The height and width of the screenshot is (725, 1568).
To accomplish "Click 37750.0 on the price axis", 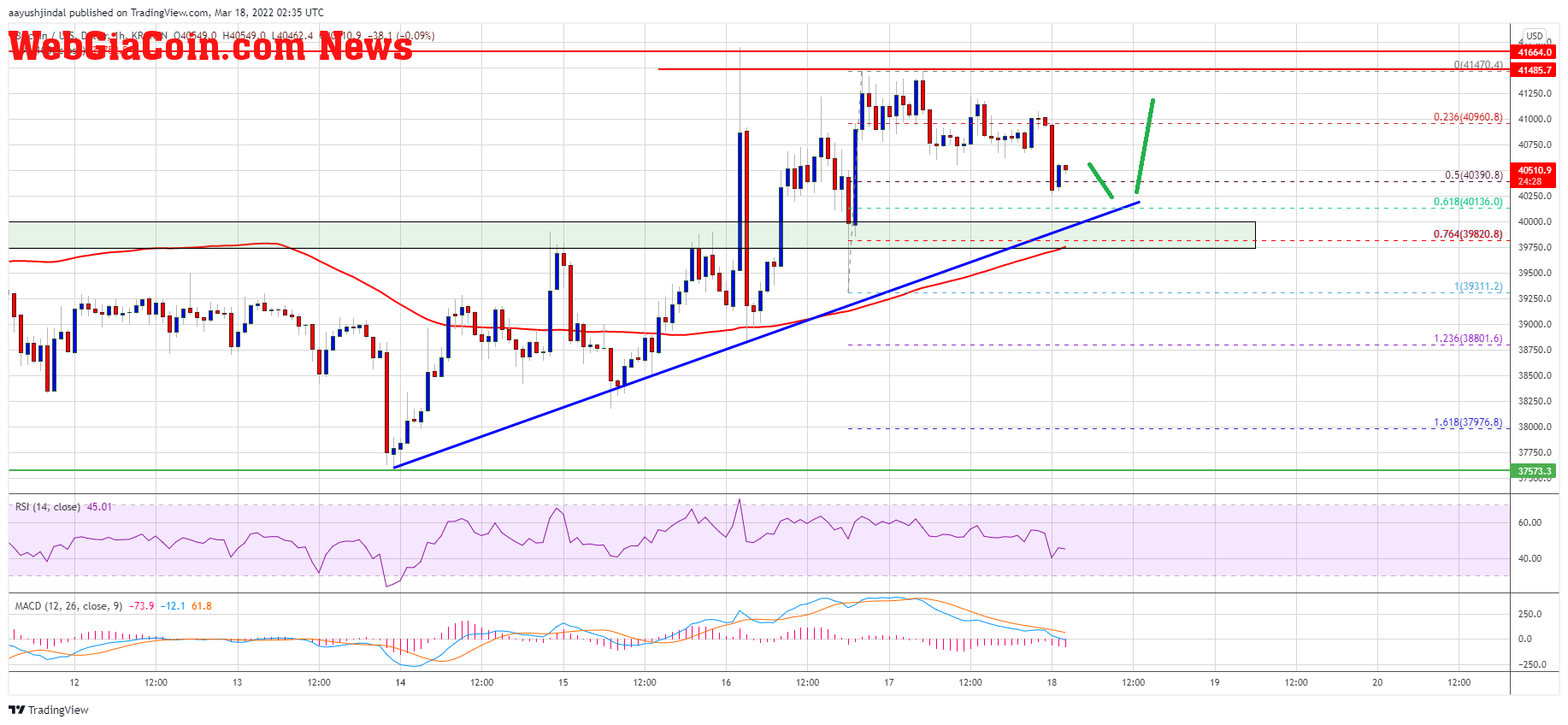I will pyautogui.click(x=1535, y=452).
